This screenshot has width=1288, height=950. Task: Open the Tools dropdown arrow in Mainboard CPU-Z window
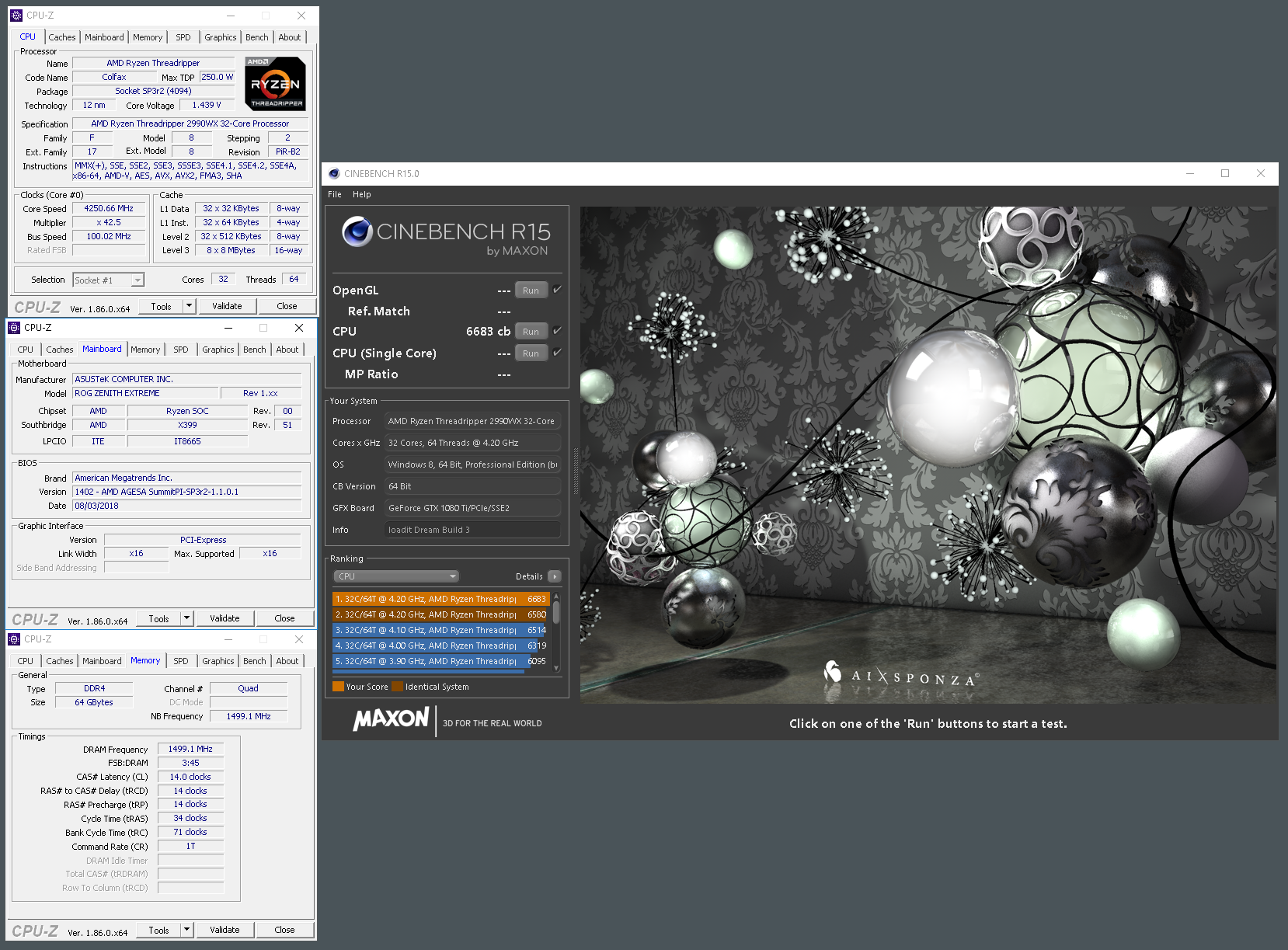tap(186, 618)
